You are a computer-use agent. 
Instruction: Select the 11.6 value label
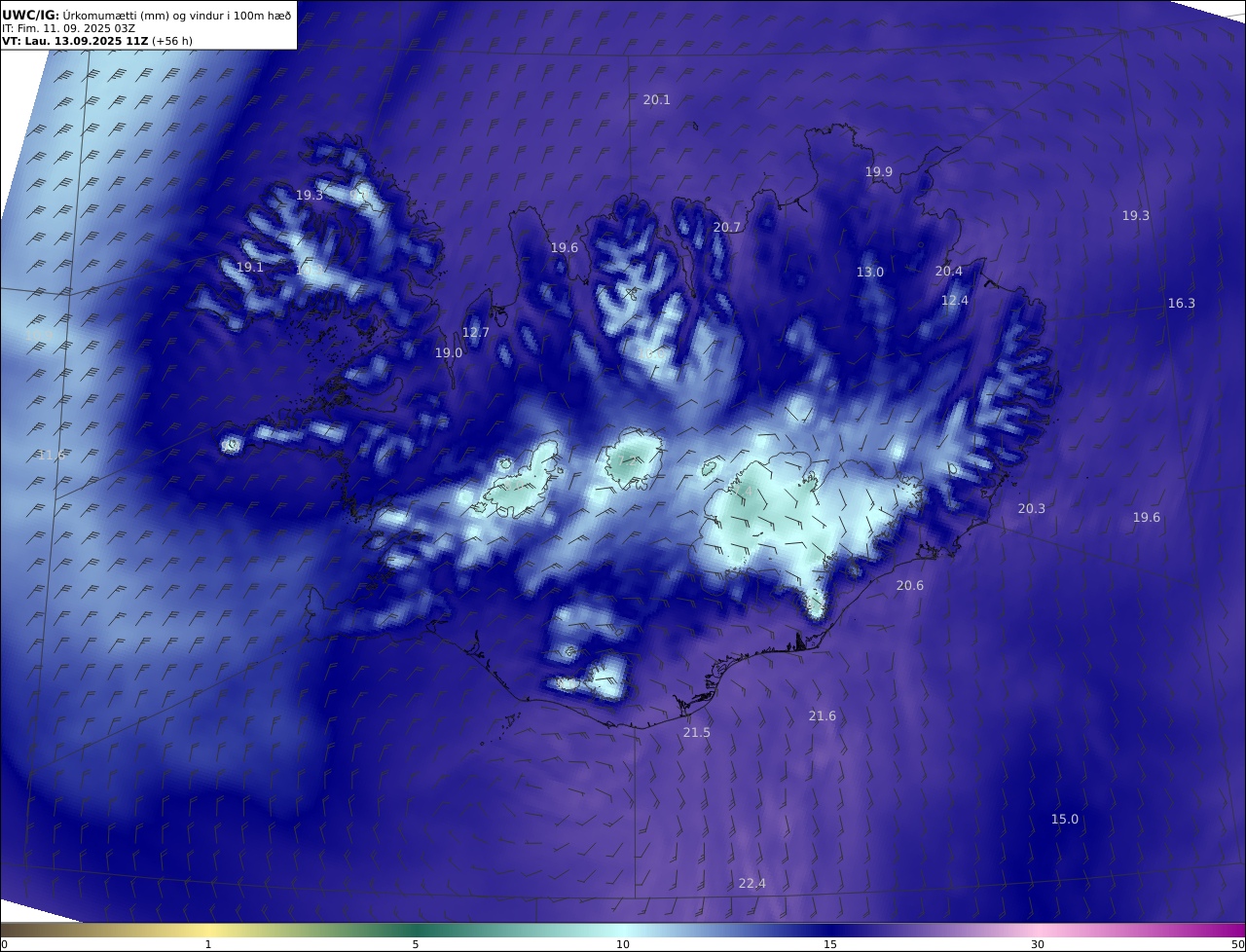coord(52,456)
